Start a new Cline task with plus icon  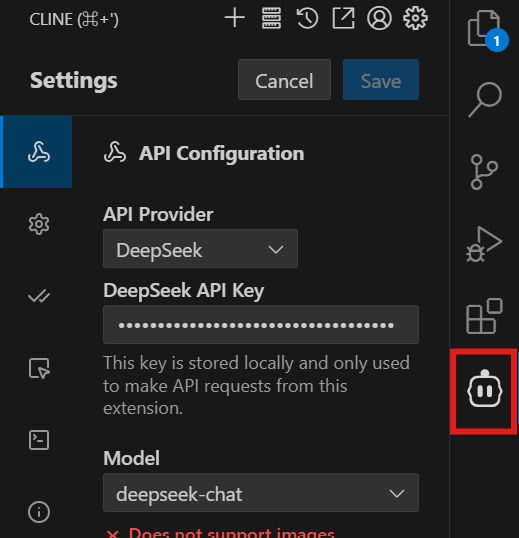235,18
